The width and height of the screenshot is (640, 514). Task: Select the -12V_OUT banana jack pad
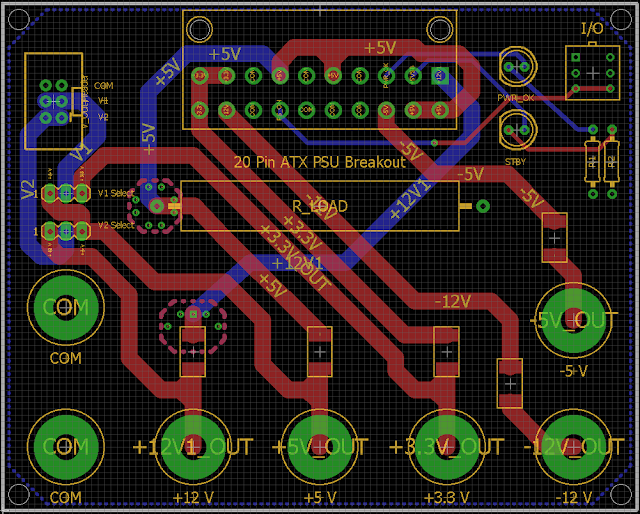[x=573, y=447]
